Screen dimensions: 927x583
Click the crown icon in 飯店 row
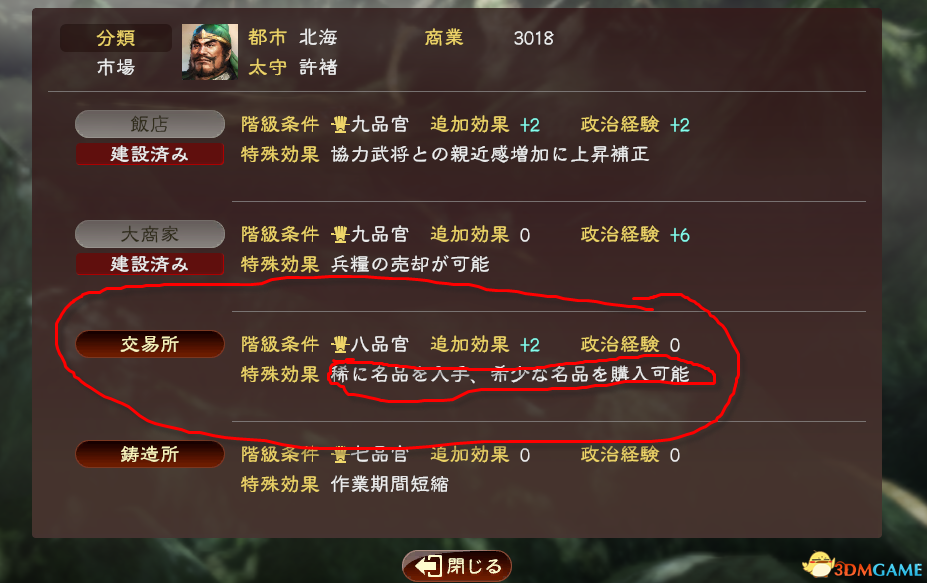340,124
